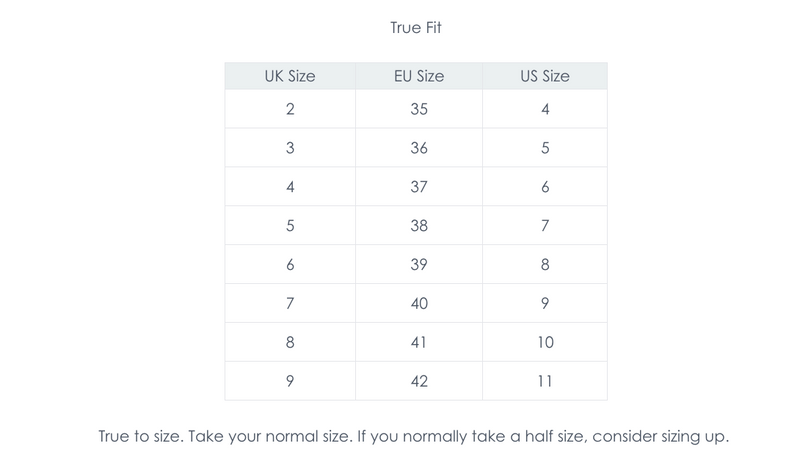Click the EU Size column header
The width and height of the screenshot is (800, 468).
coord(419,76)
